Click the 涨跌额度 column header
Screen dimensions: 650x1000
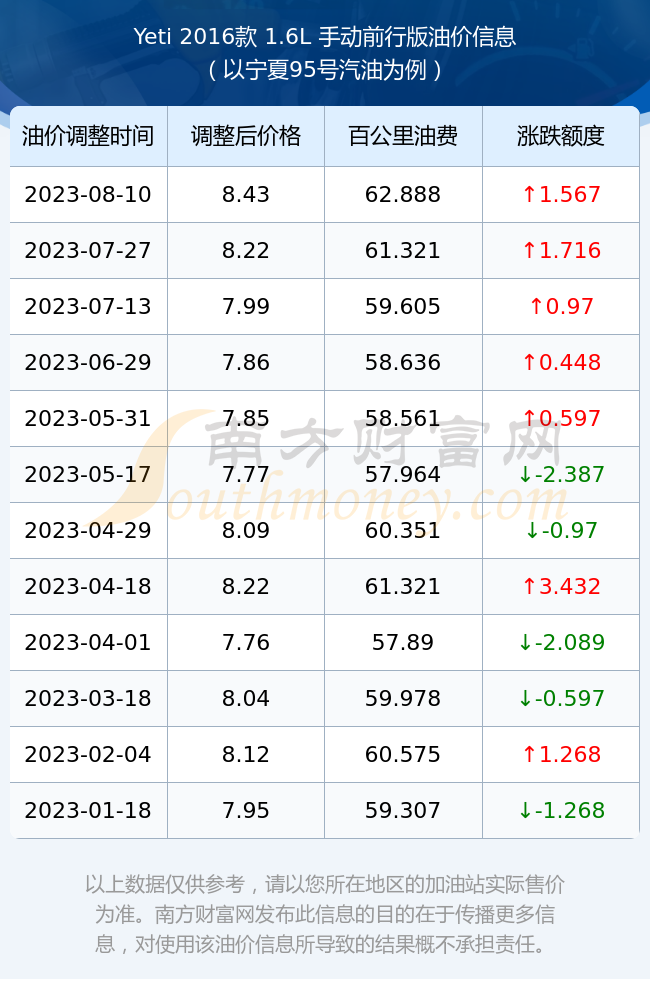(x=561, y=136)
